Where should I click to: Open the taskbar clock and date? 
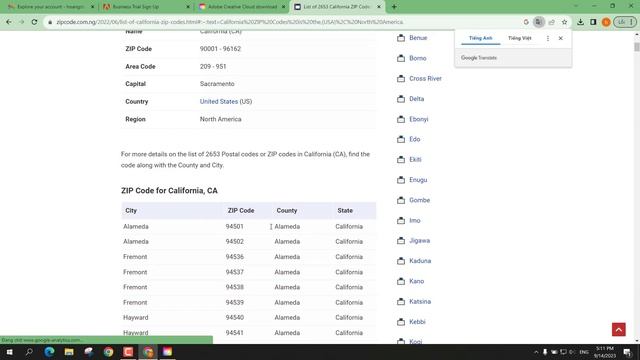pyautogui.click(x=604, y=352)
